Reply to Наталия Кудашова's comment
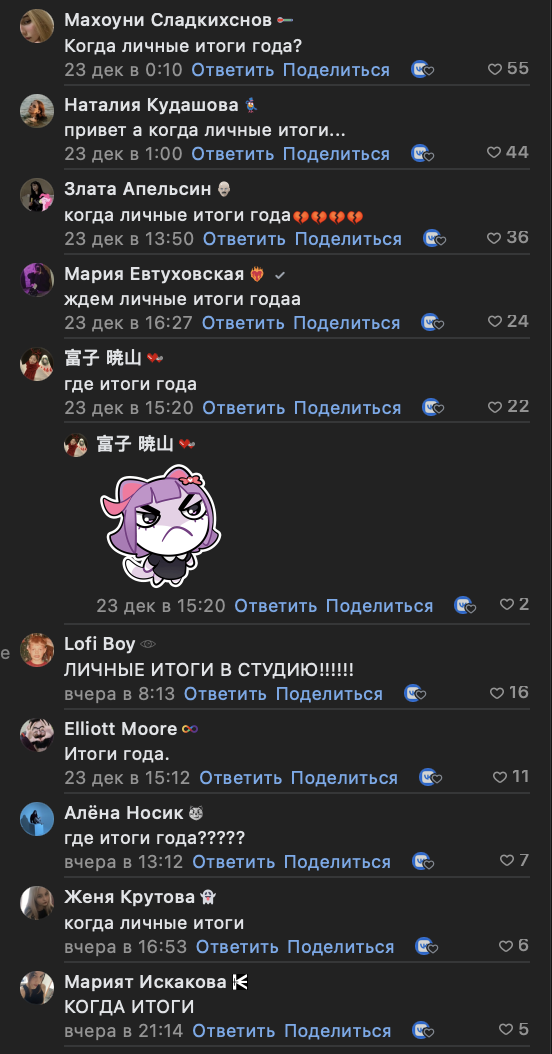552x1054 pixels. pyautogui.click(x=233, y=154)
